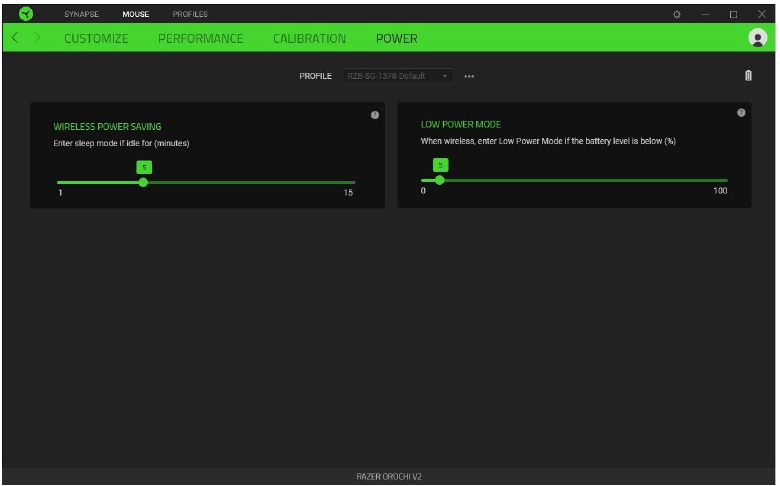Open the Performance tab

[x=200, y=38]
